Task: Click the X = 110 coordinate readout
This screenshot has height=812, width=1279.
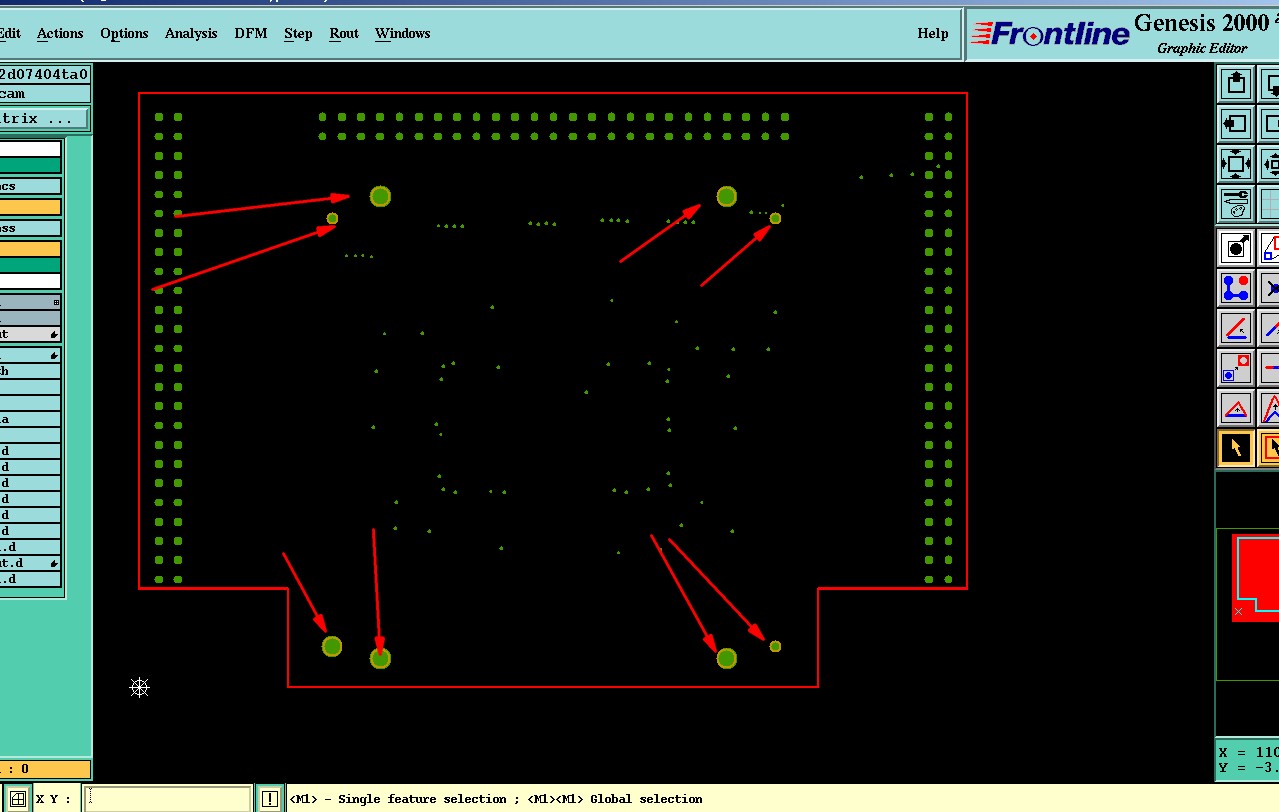Action: pyautogui.click(x=1248, y=752)
